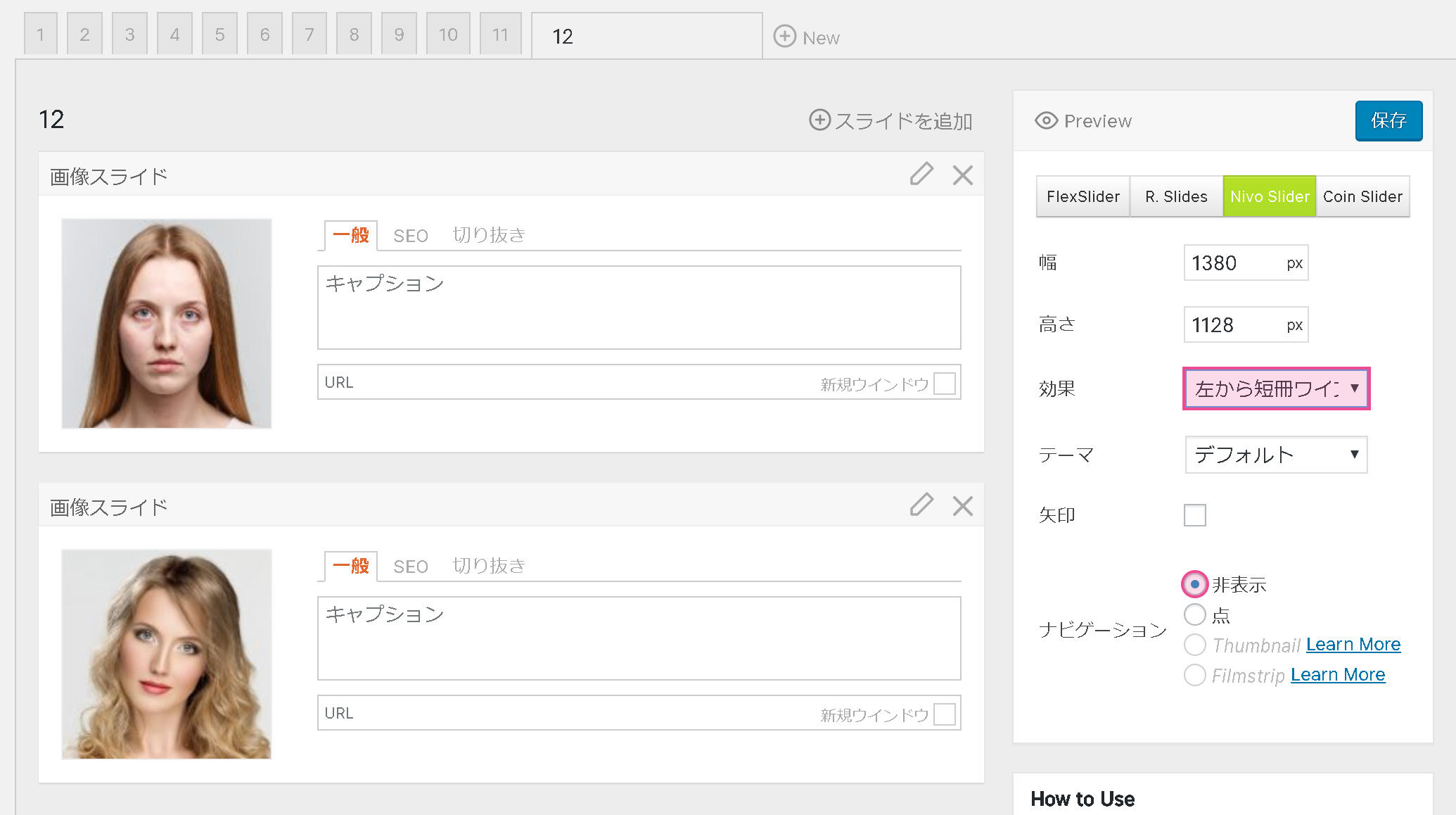This screenshot has height=815, width=1456.
Task: Toggle the 矢印 arrows checkbox
Action: pyautogui.click(x=1194, y=514)
